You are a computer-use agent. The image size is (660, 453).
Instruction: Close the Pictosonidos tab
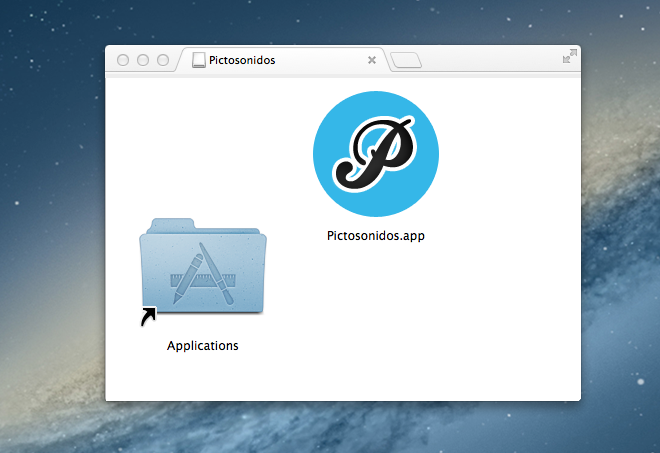coord(372,60)
